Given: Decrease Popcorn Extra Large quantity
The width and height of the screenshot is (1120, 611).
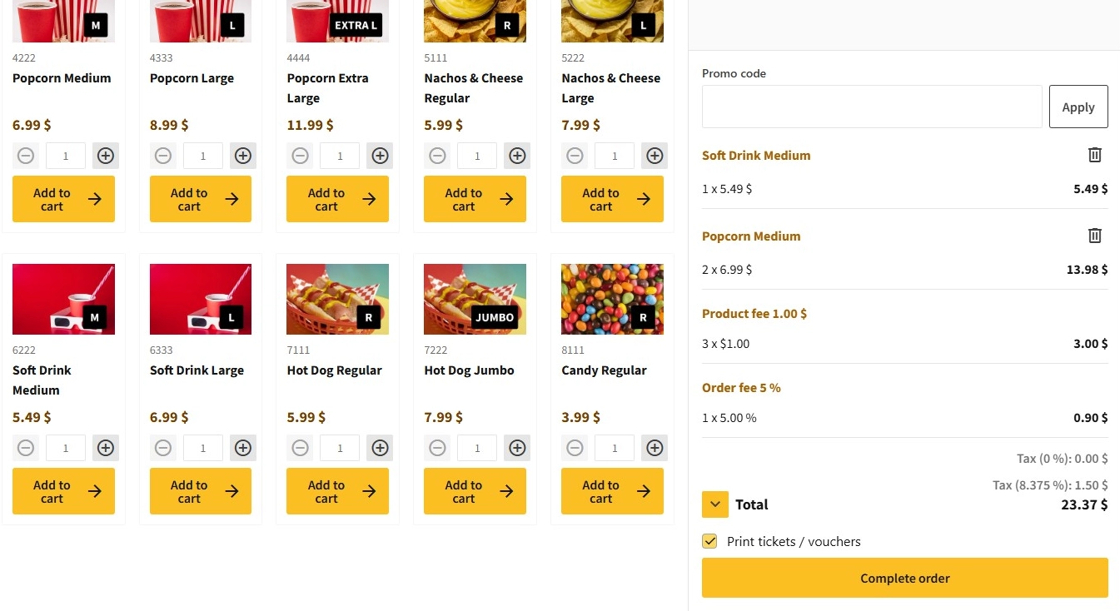Looking at the screenshot, I should 300,156.
